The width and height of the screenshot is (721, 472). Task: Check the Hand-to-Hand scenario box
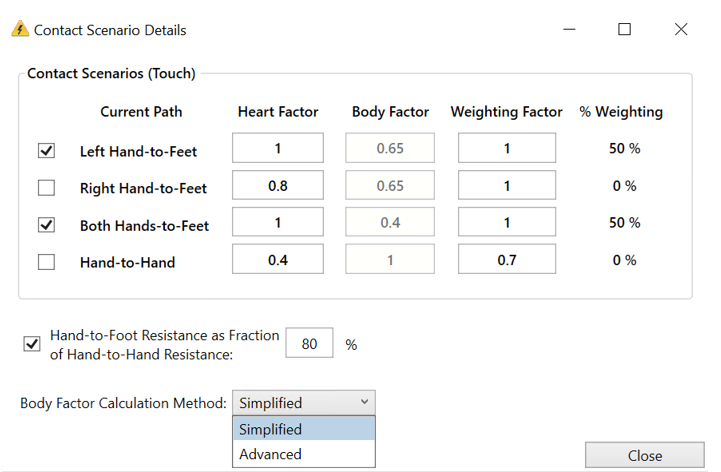pos(46,262)
